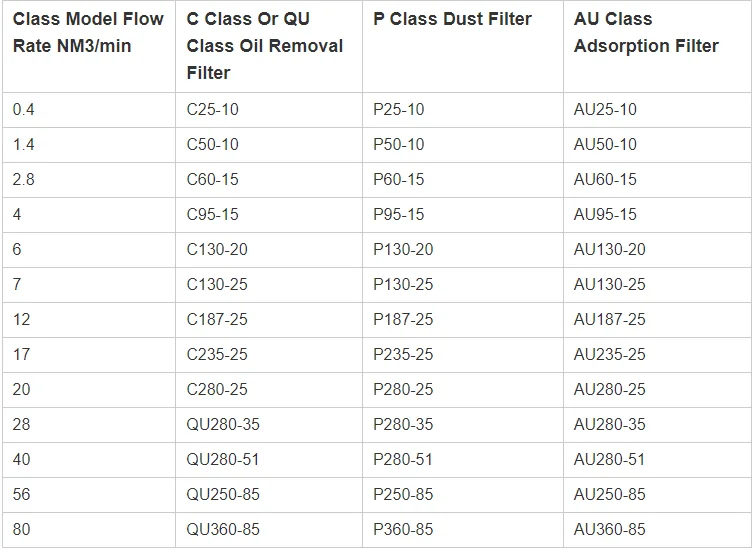Image resolution: width=753 pixels, height=549 pixels.
Task: Click the AU60-15 adsorption filter cell
Action: 658,180
